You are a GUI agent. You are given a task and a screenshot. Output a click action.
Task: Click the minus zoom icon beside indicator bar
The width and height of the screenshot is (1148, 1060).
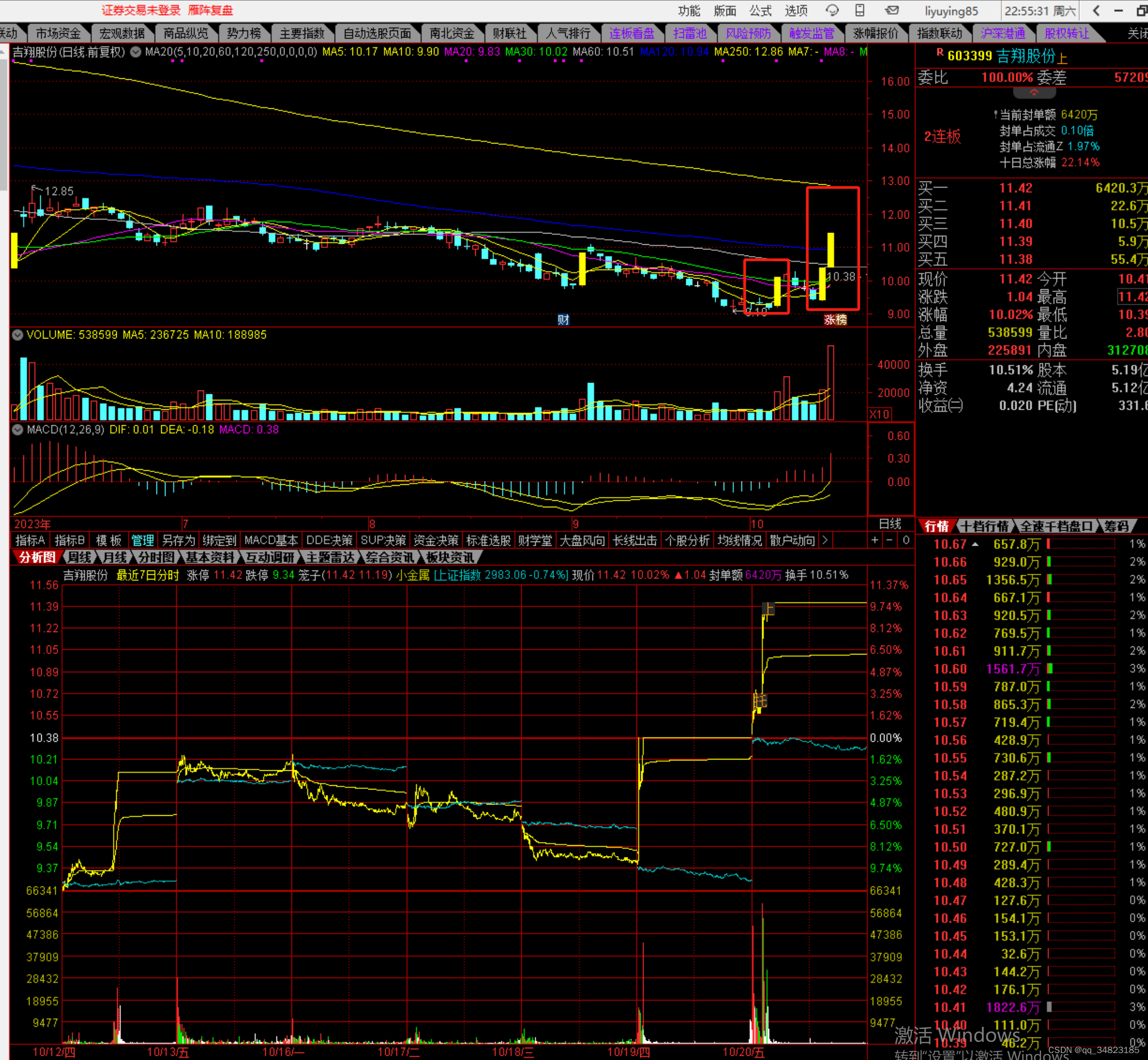[889, 540]
